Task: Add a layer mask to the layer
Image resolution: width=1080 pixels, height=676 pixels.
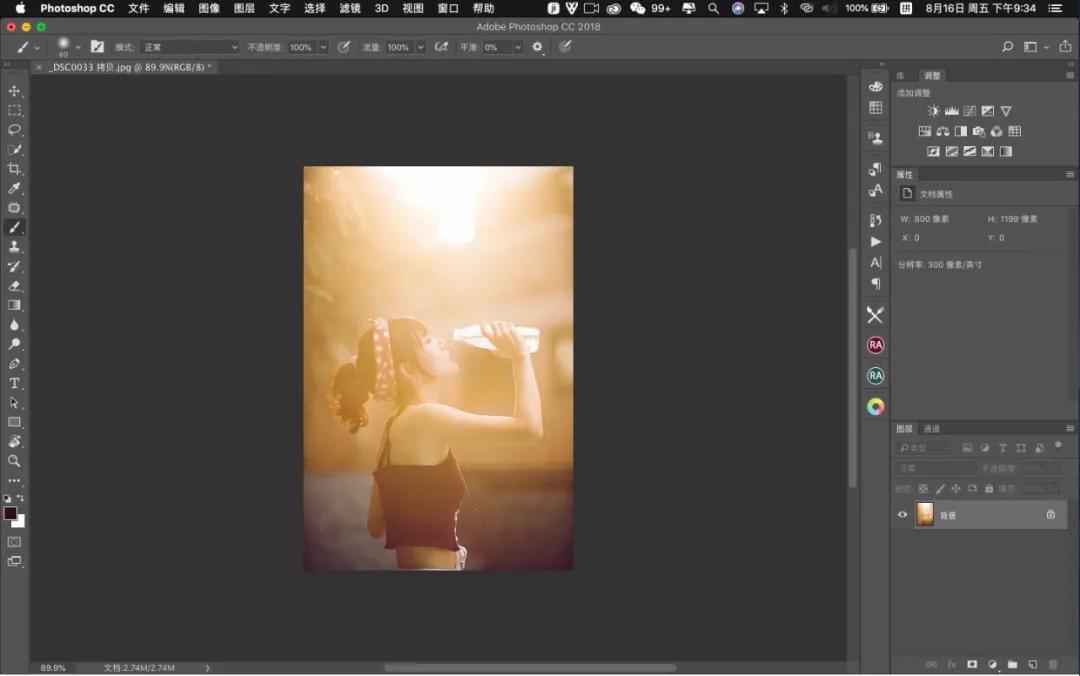Action: (x=971, y=664)
